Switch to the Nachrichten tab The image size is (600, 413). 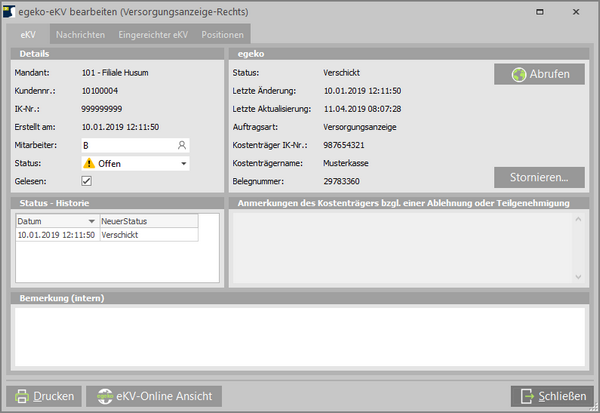click(x=80, y=35)
